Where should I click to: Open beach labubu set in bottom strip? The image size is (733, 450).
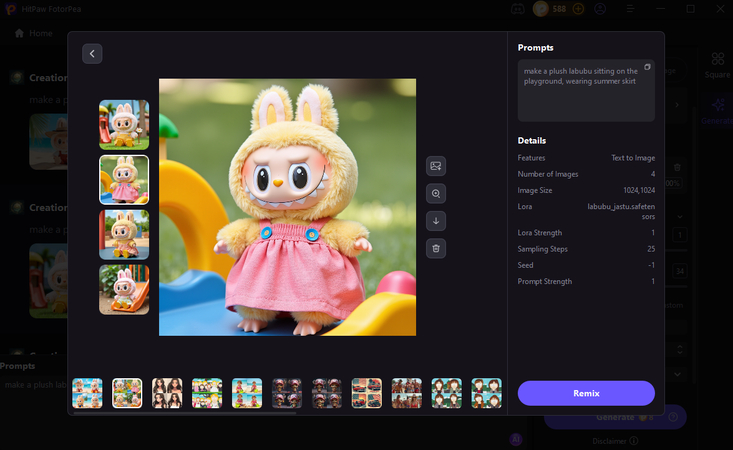tap(87, 393)
